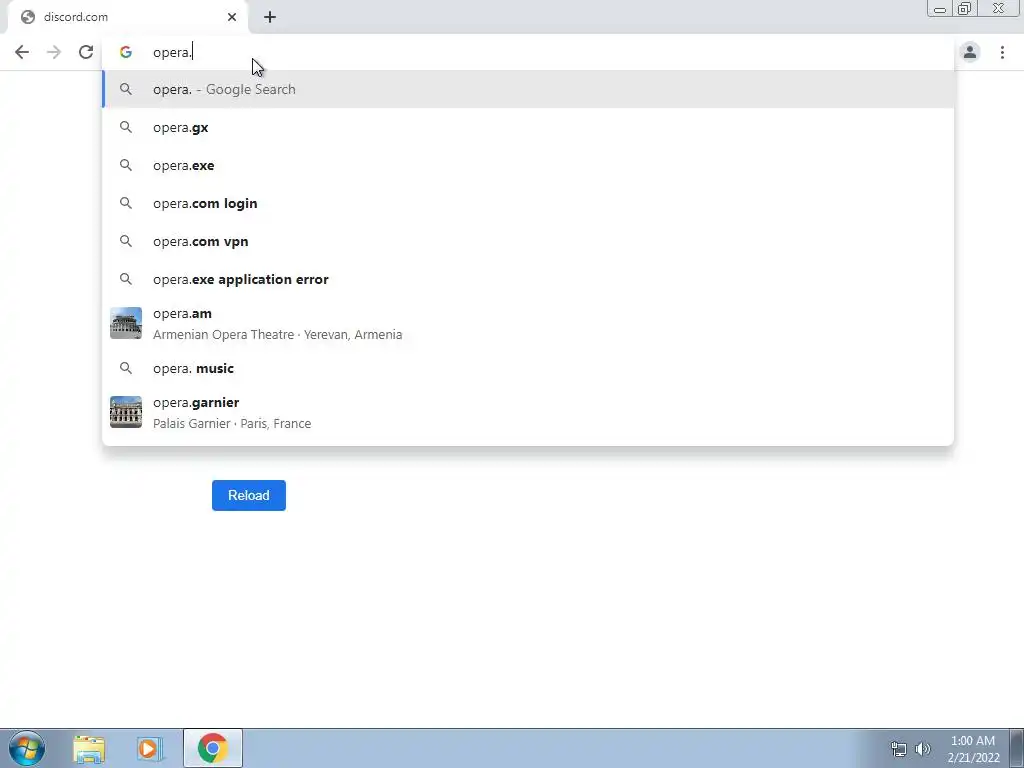Open the Chrome three-dot menu
The width and height of the screenshot is (1024, 768).
pos(1002,52)
